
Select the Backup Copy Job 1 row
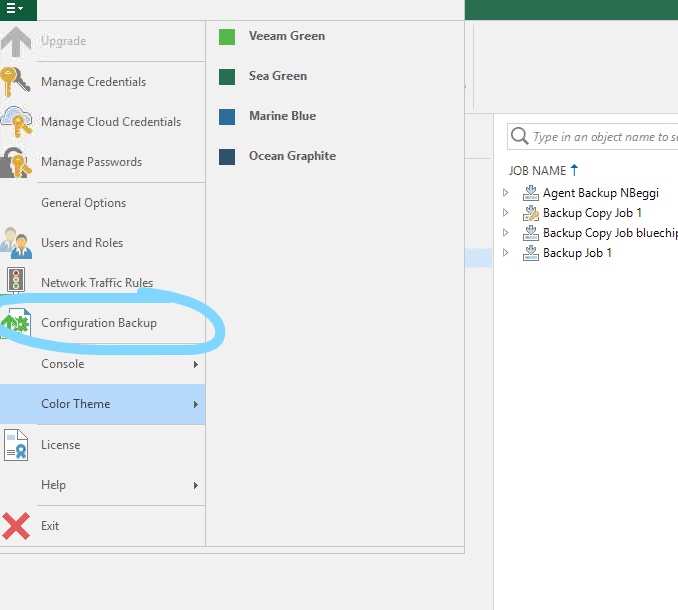click(x=592, y=213)
